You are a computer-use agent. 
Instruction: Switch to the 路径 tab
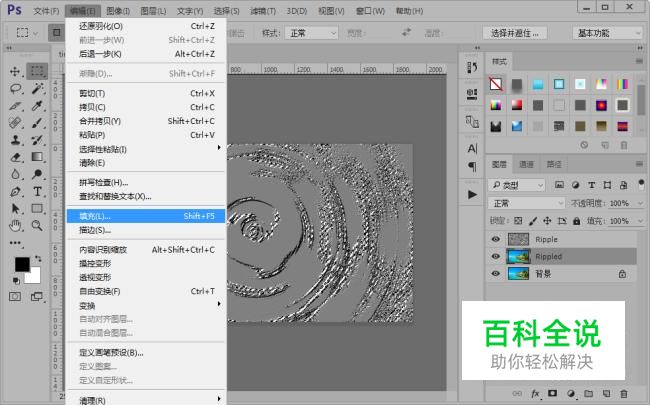point(554,165)
